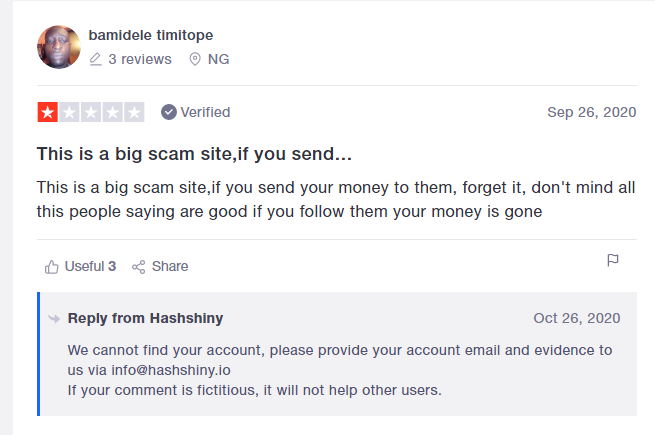
Task: Click the share icon
Action: (139, 267)
